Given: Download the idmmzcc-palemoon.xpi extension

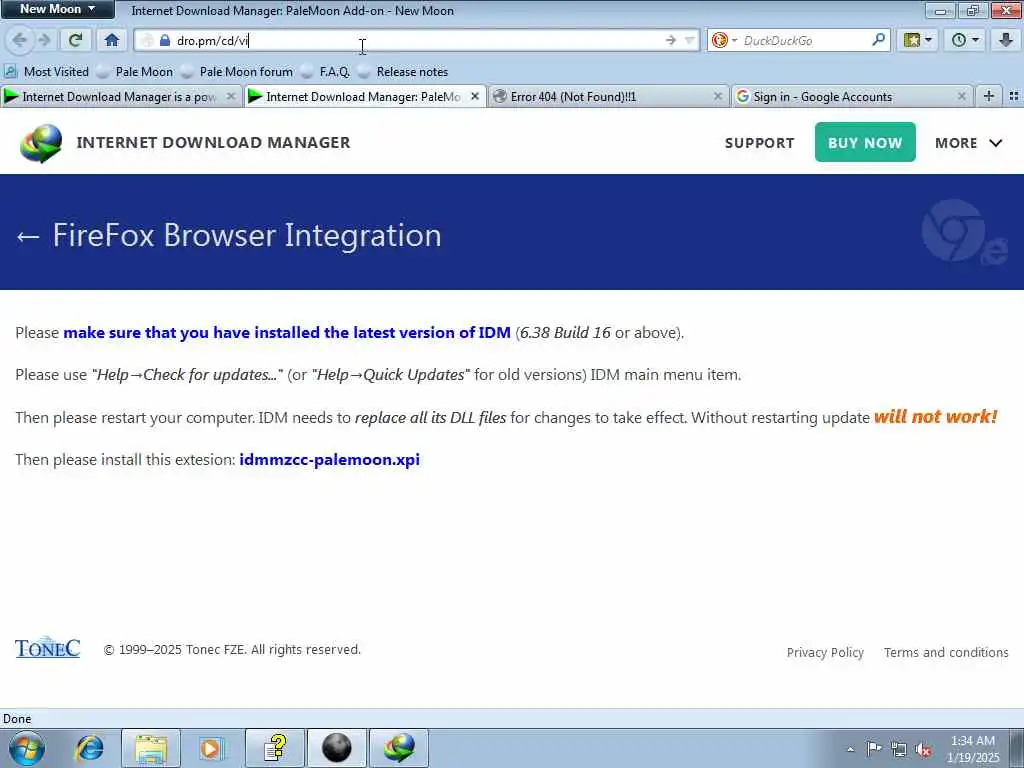Looking at the screenshot, I should (330, 460).
